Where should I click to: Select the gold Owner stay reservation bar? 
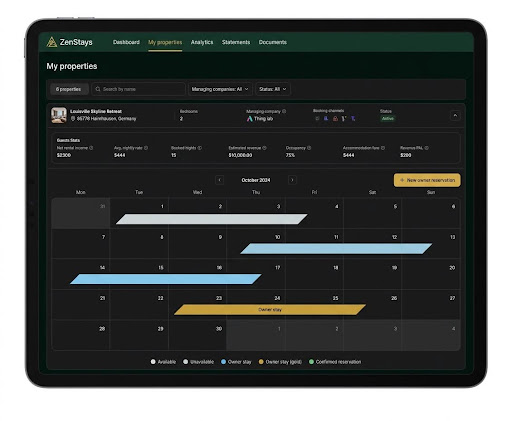pos(270,309)
